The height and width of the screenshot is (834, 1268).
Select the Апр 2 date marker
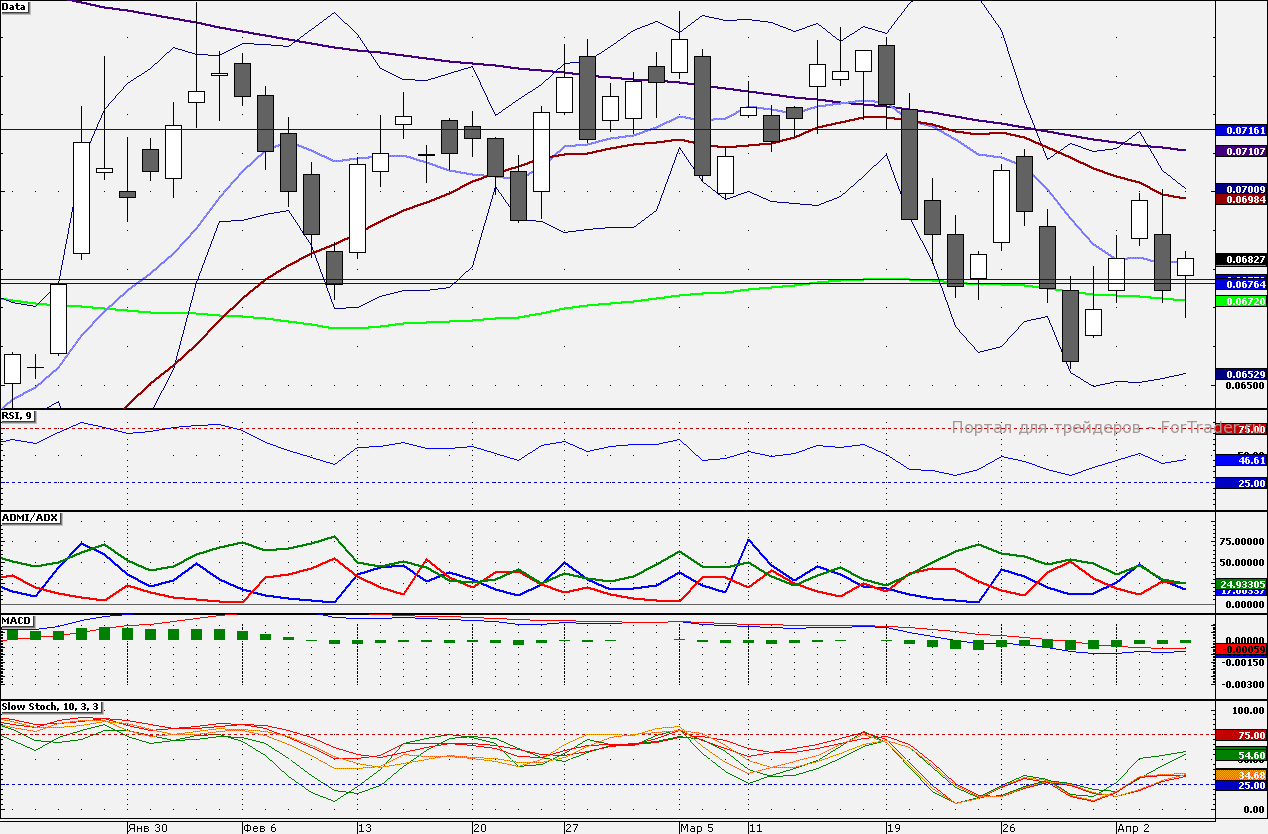[1134, 828]
